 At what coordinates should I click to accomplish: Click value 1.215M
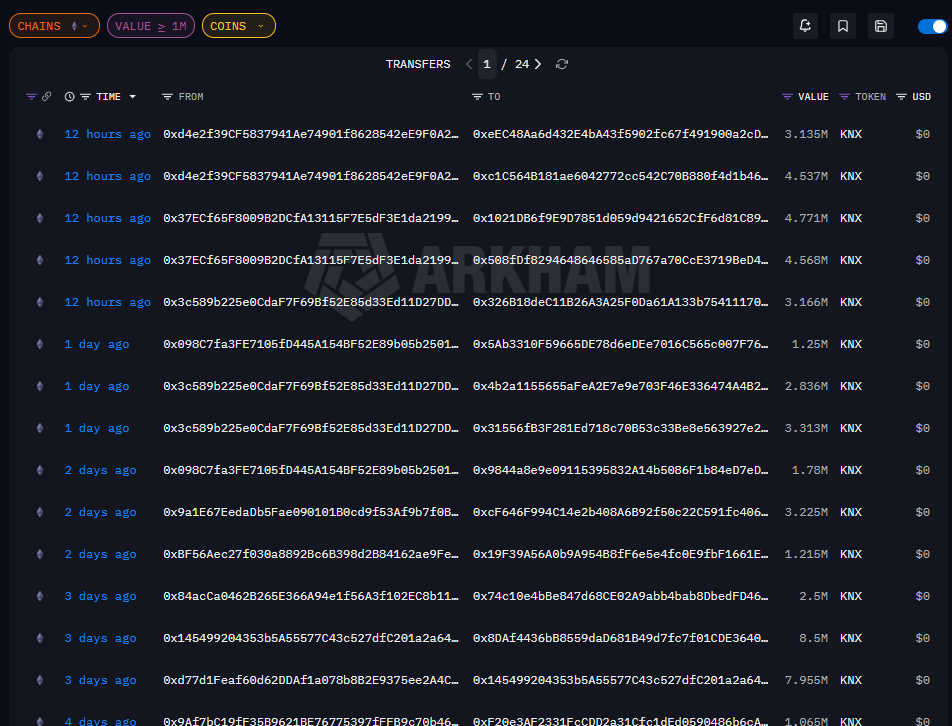point(806,554)
